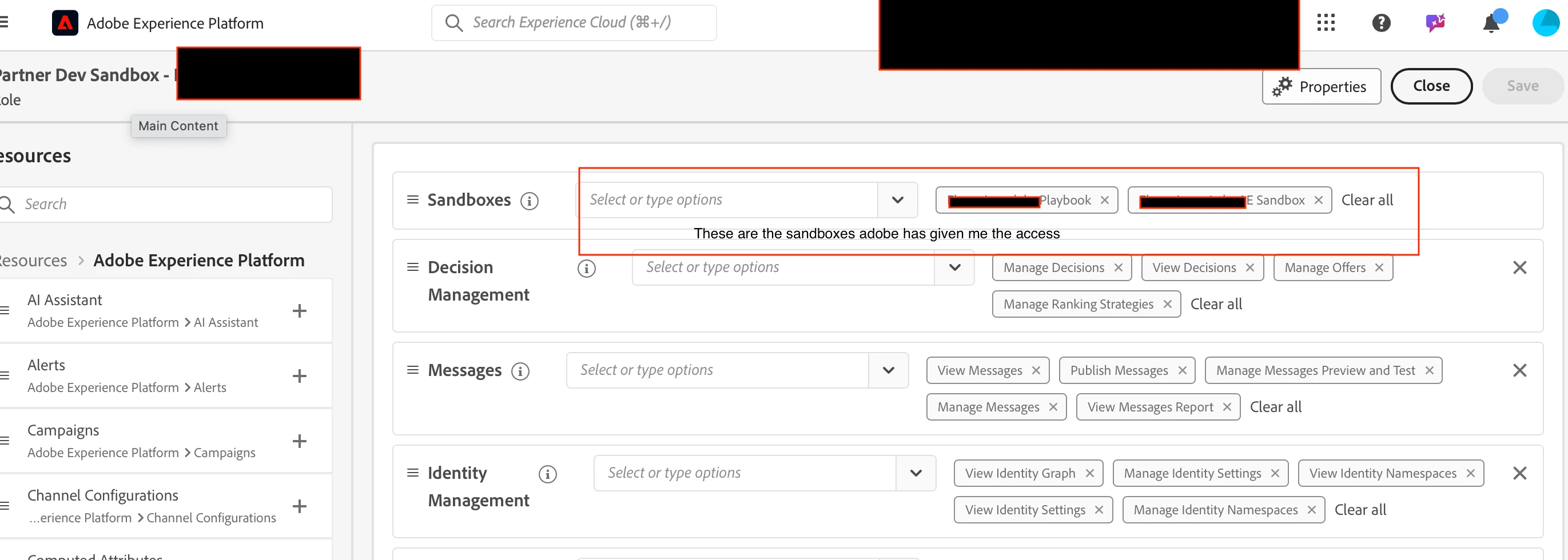The height and width of the screenshot is (560, 1568).
Task: Open the Properties button
Action: pyautogui.click(x=1321, y=86)
